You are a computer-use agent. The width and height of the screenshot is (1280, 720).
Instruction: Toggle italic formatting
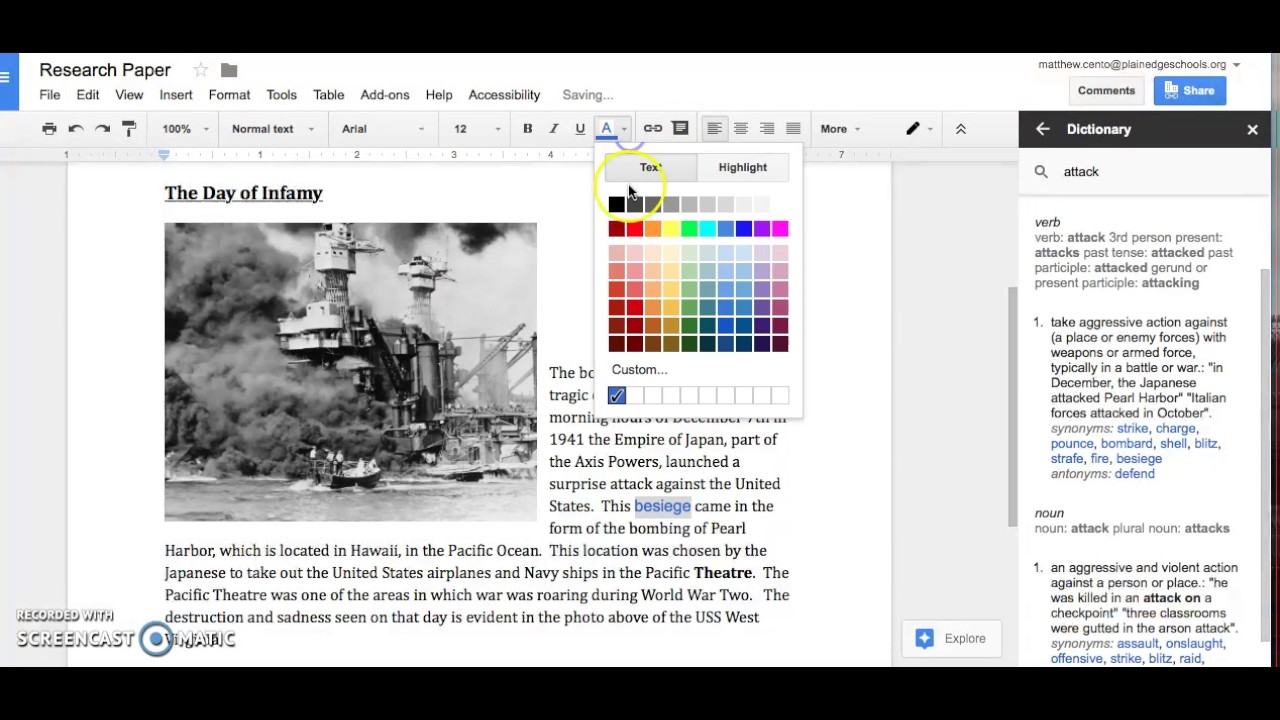tap(553, 129)
